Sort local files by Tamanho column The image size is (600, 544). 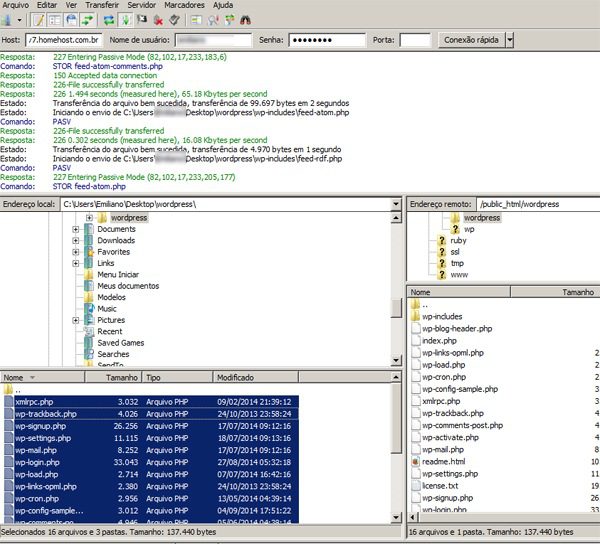[113, 378]
